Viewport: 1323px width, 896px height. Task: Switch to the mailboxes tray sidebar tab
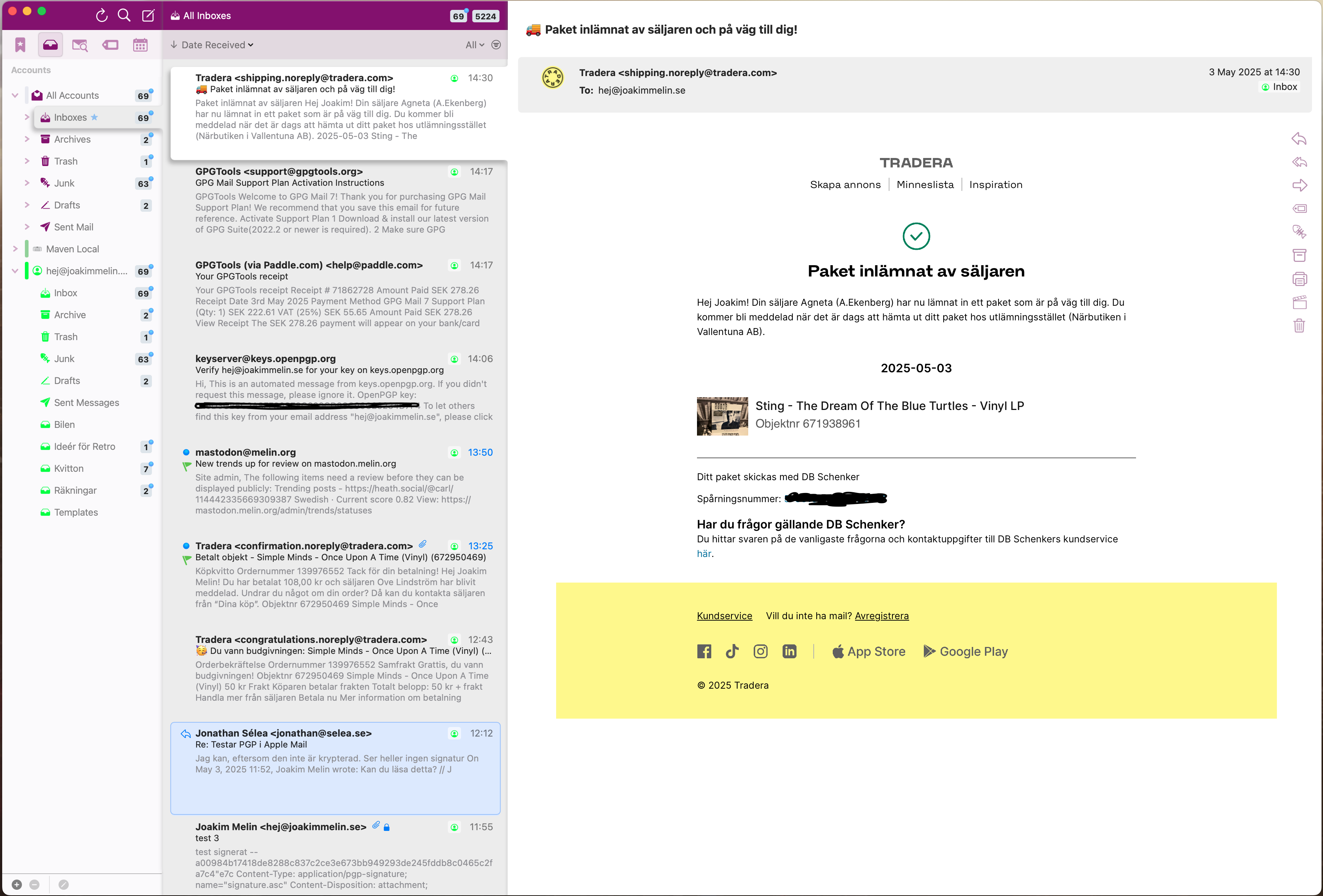tap(50, 45)
